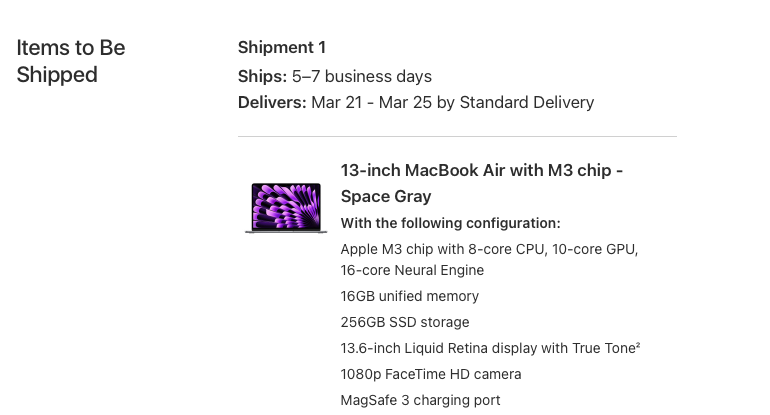Select the Items to Be Shipped heading
The image size is (770, 415).
70,61
